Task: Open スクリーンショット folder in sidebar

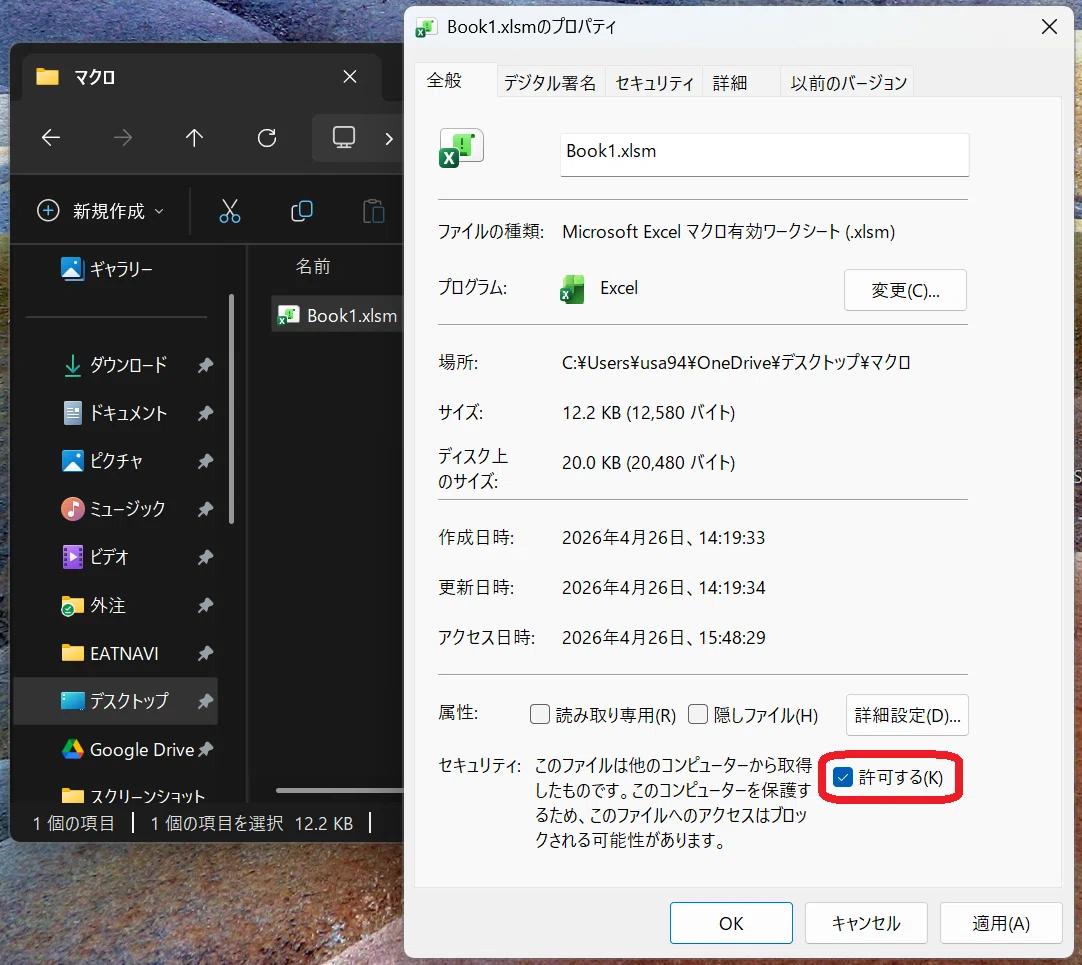Action: tap(133, 796)
